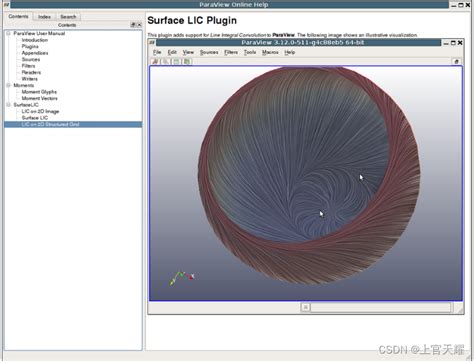Collapse the Moments tree node
The height and width of the screenshot is (361, 474).
(x=9, y=85)
